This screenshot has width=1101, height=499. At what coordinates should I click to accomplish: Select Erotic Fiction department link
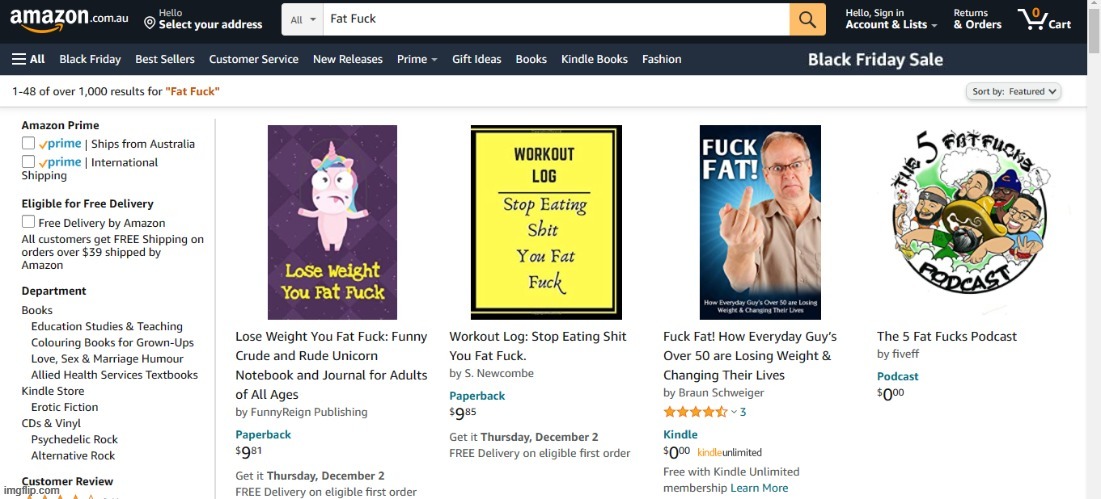coord(65,407)
